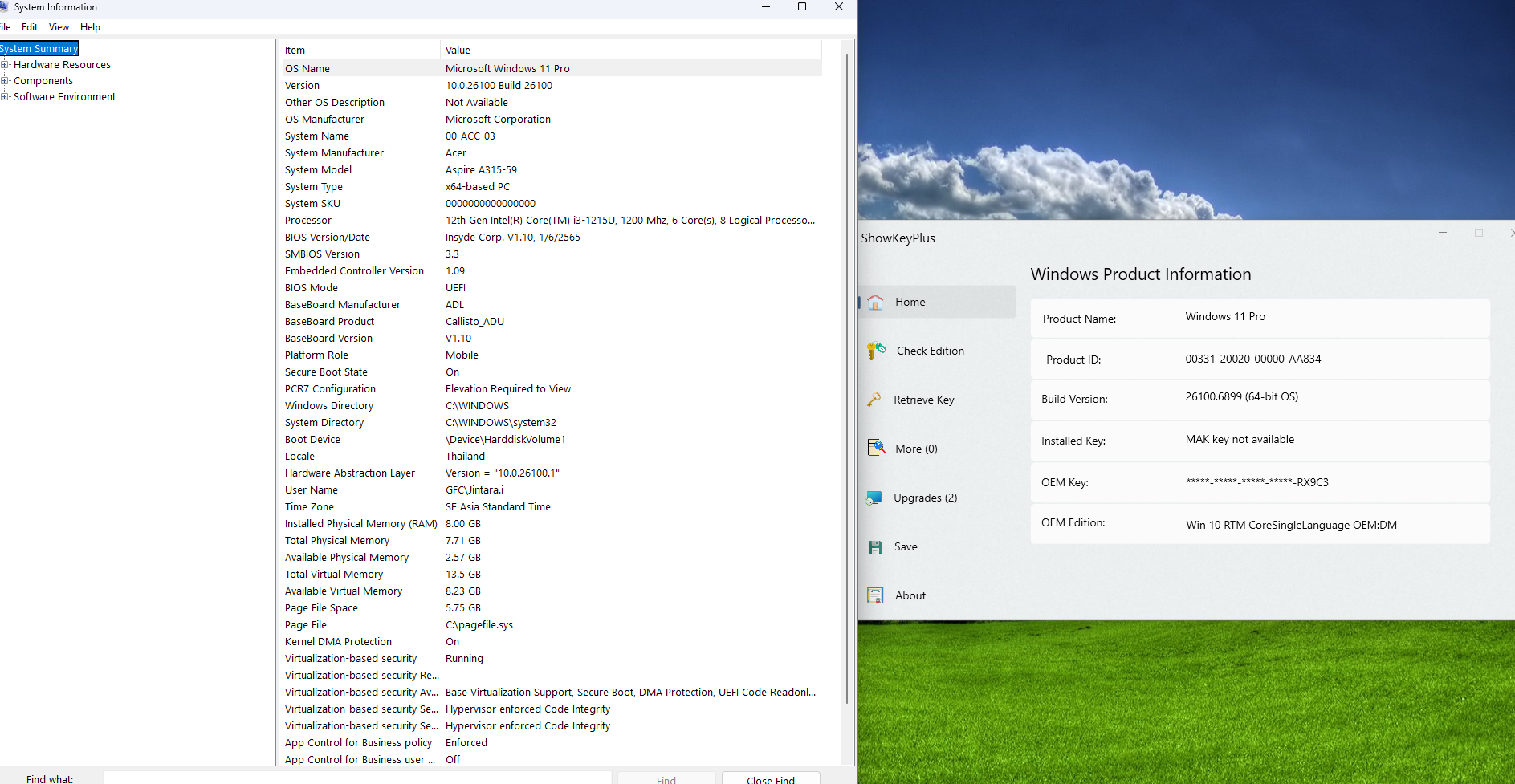Click the Check Edition key icon
Viewport: 1515px width, 784px height.
[x=875, y=351]
